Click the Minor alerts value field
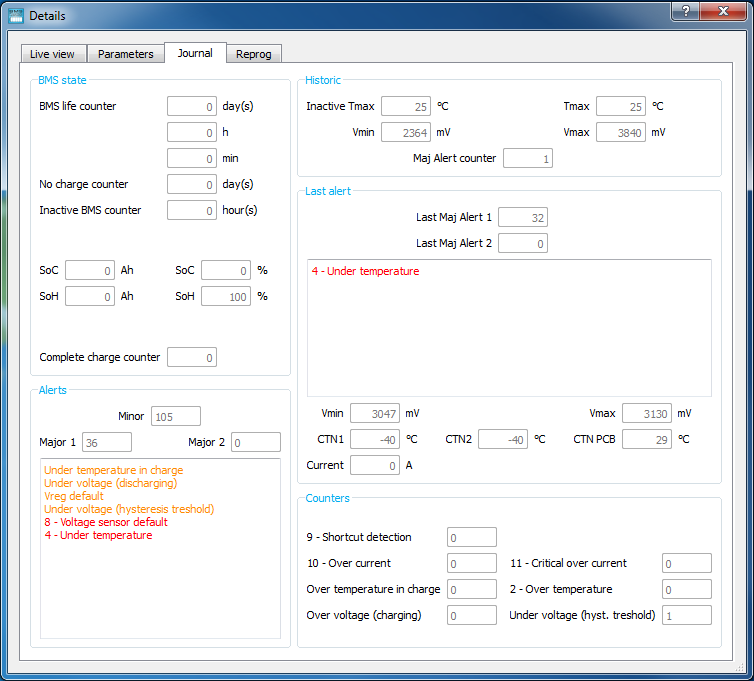This screenshot has width=754, height=681. click(x=176, y=416)
